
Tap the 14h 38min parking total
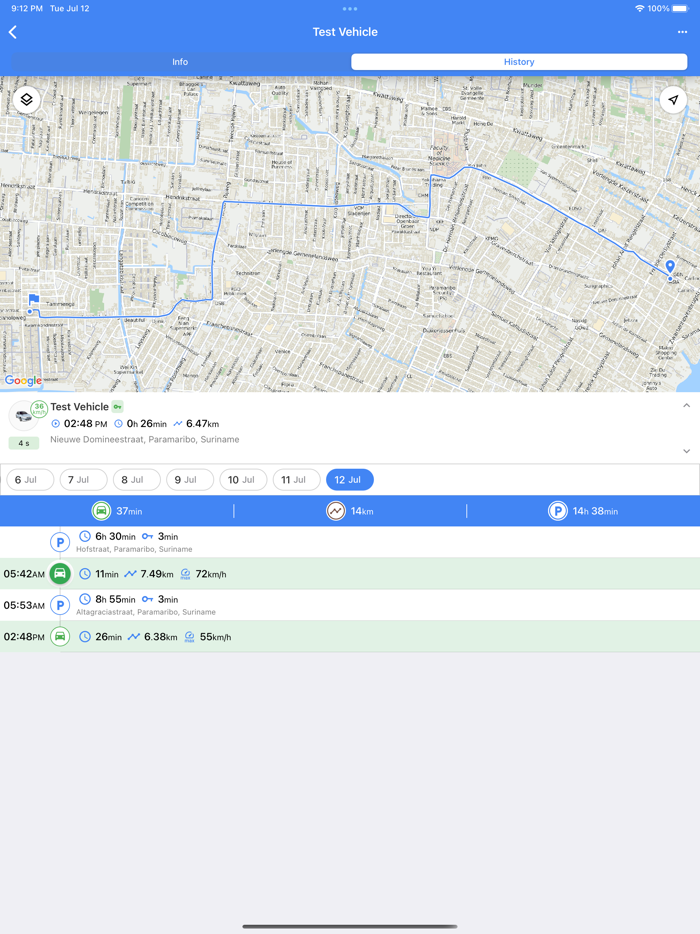click(595, 511)
